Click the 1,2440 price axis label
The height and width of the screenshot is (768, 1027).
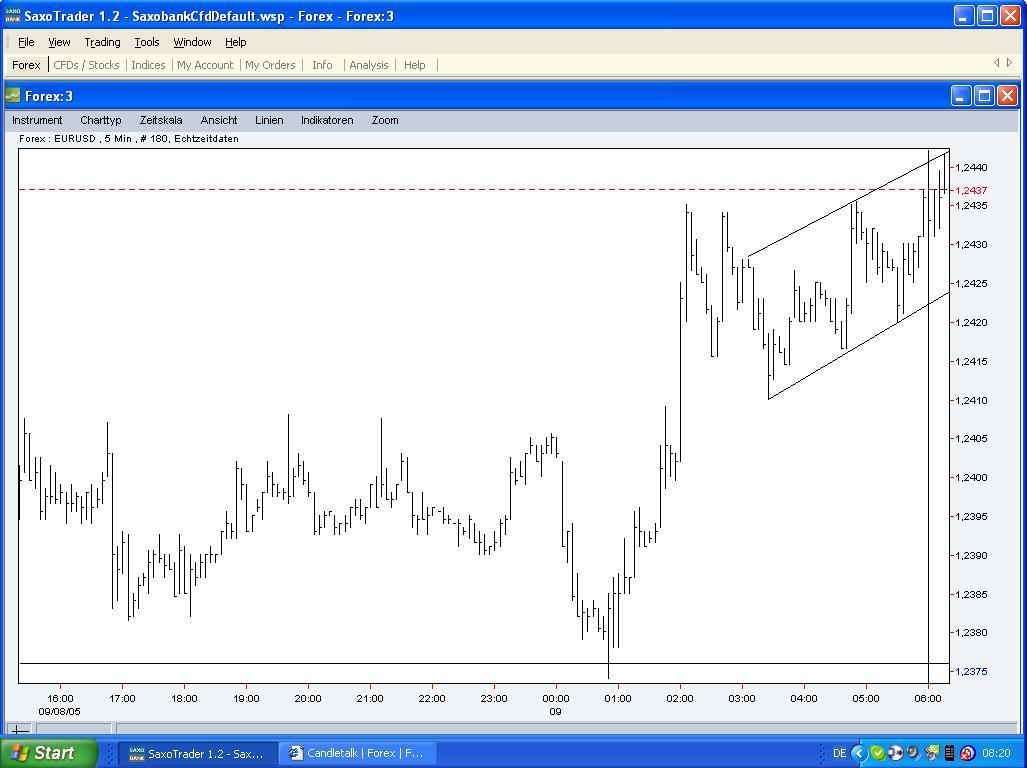[x=971, y=168]
